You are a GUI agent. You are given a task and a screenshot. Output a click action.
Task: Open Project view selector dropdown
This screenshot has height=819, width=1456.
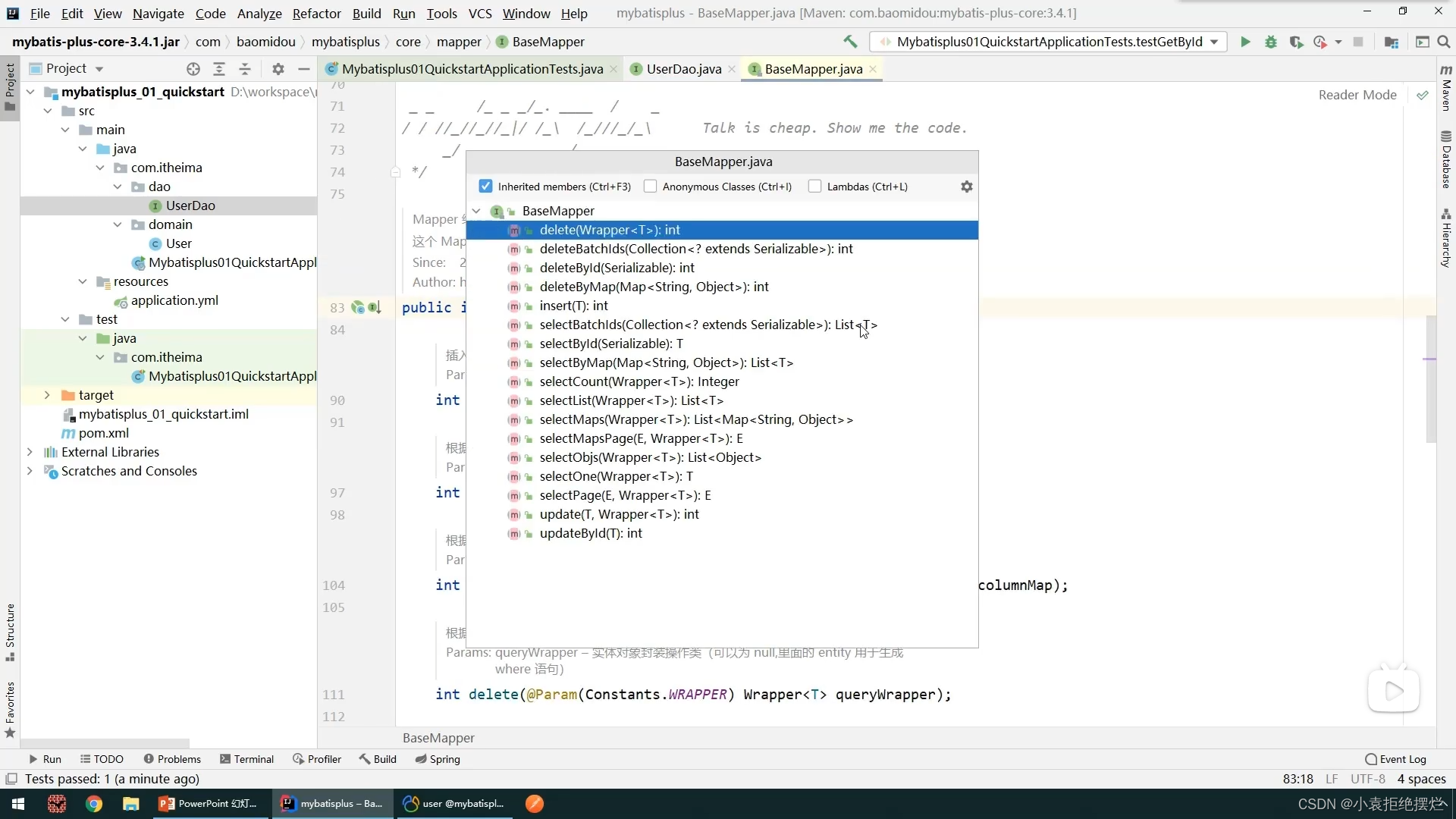[x=99, y=69]
